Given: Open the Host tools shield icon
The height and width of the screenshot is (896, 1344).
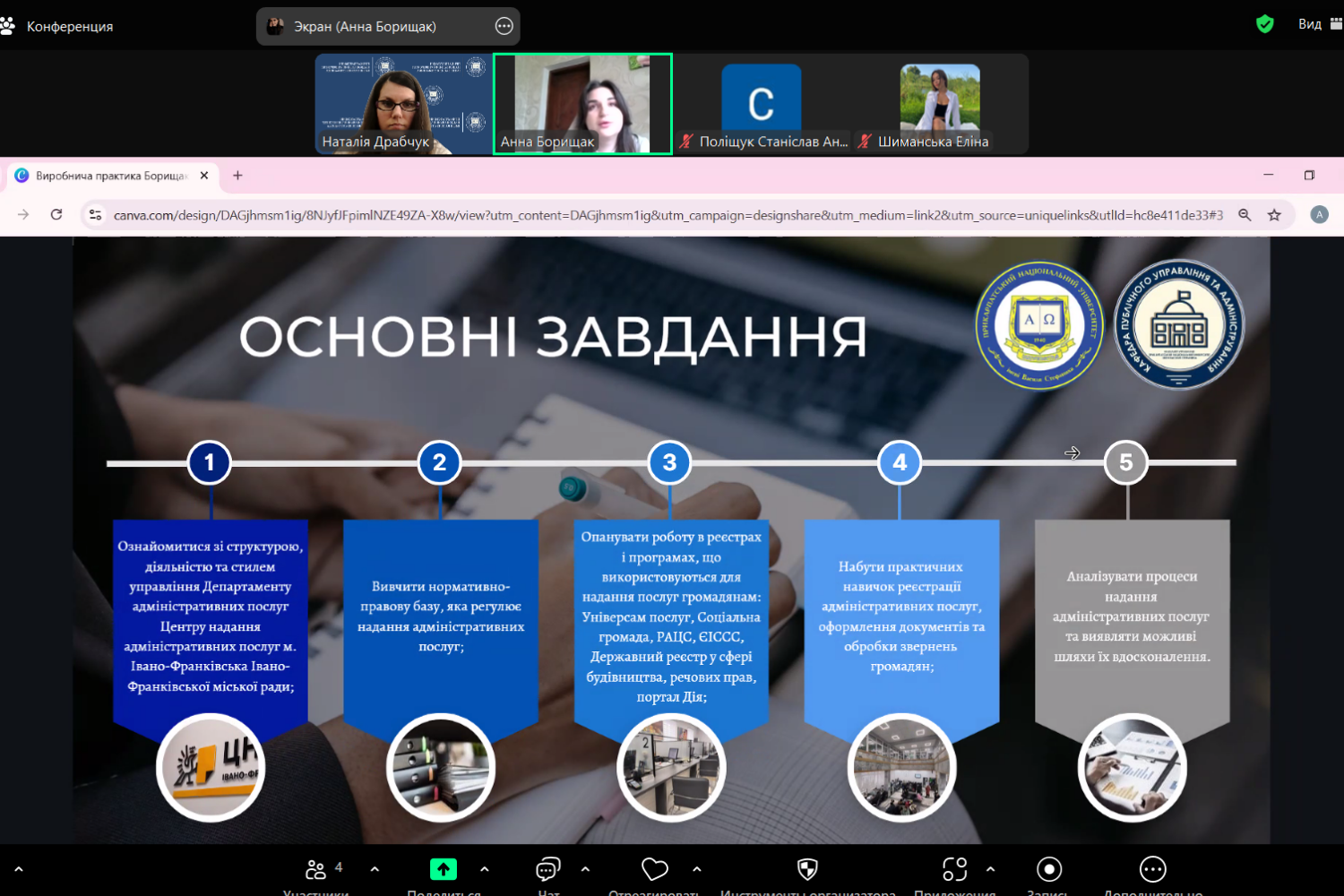Looking at the screenshot, I should coord(807,869).
